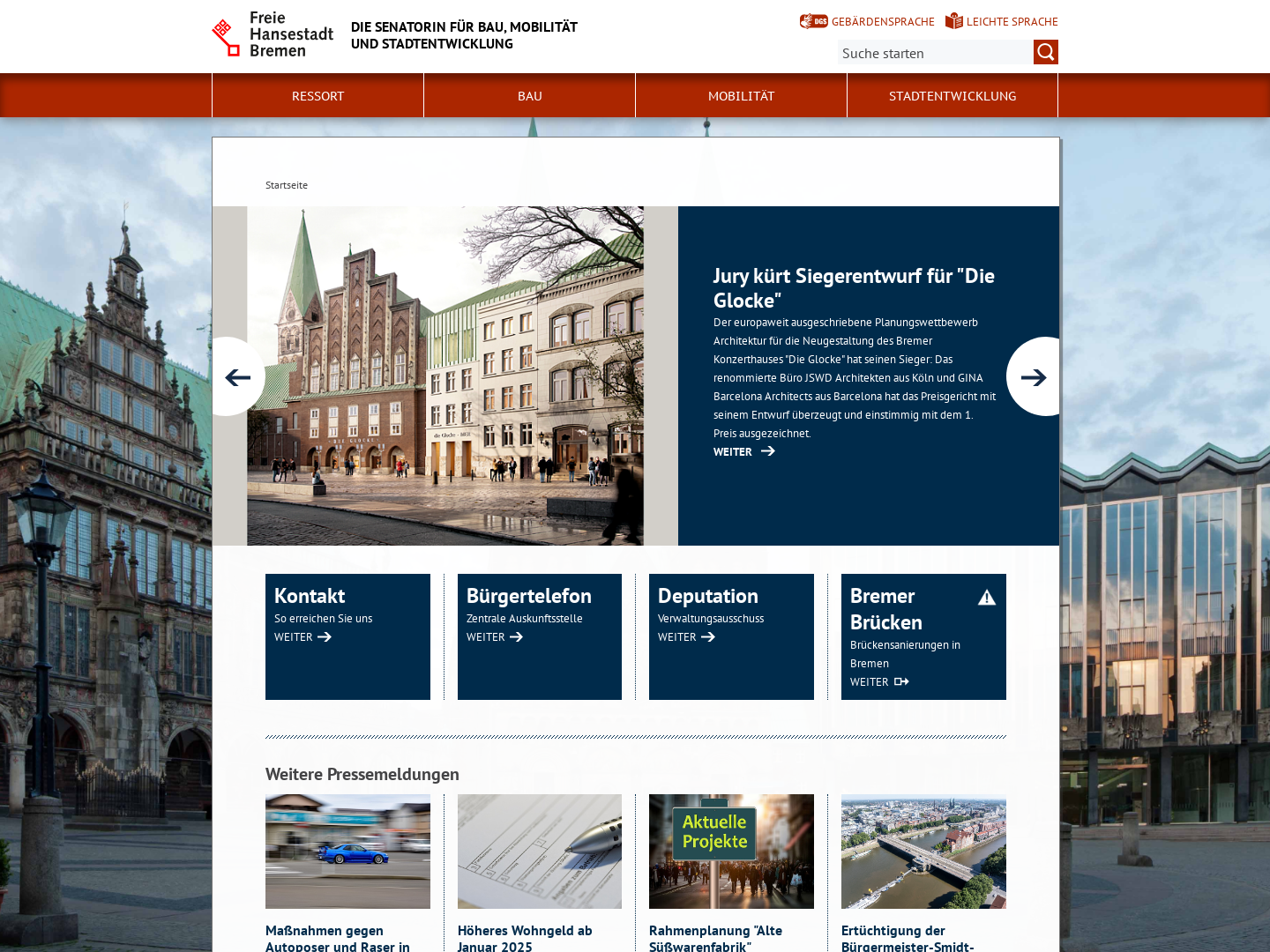Viewport: 1270px width, 952px height.
Task: Click WEITER in the Bürgertelefon tile
Action: (x=486, y=637)
